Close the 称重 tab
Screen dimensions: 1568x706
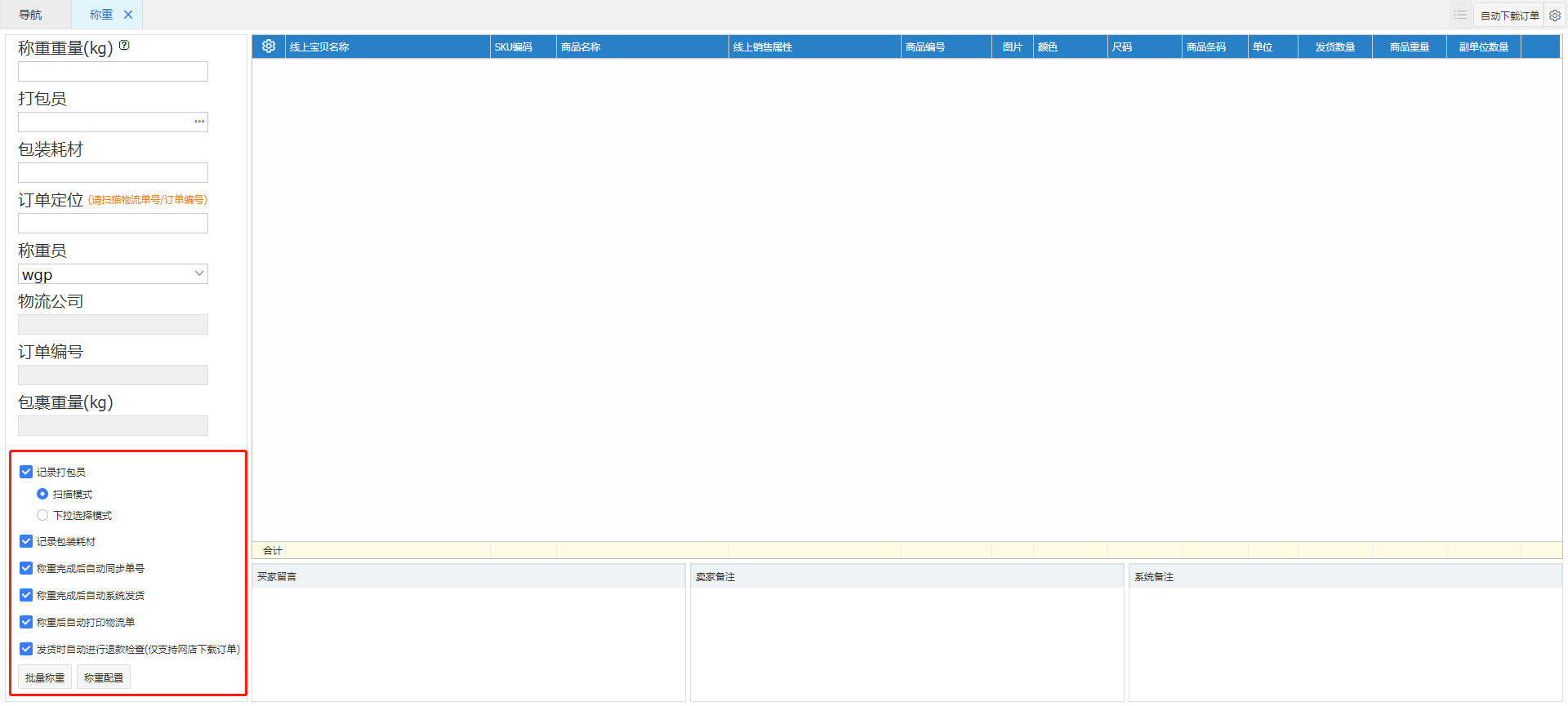tap(128, 15)
